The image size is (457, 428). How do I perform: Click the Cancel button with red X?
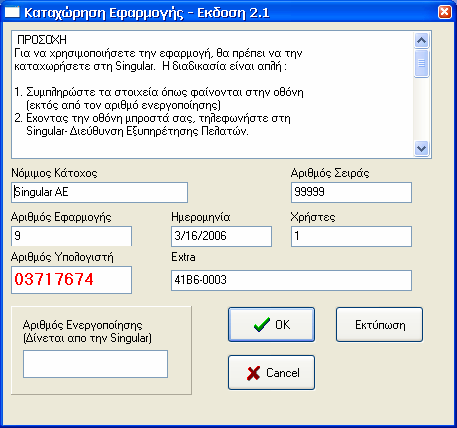pyautogui.click(x=271, y=372)
